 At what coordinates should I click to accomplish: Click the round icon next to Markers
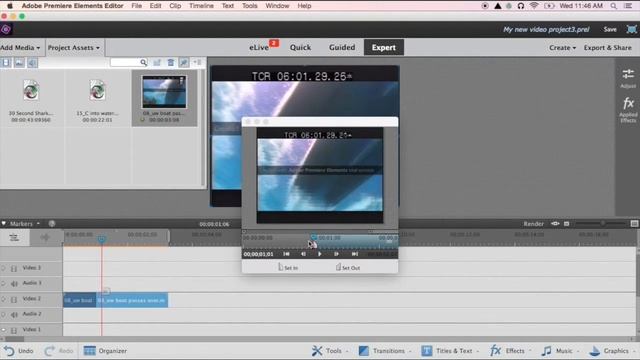[x=52, y=224]
